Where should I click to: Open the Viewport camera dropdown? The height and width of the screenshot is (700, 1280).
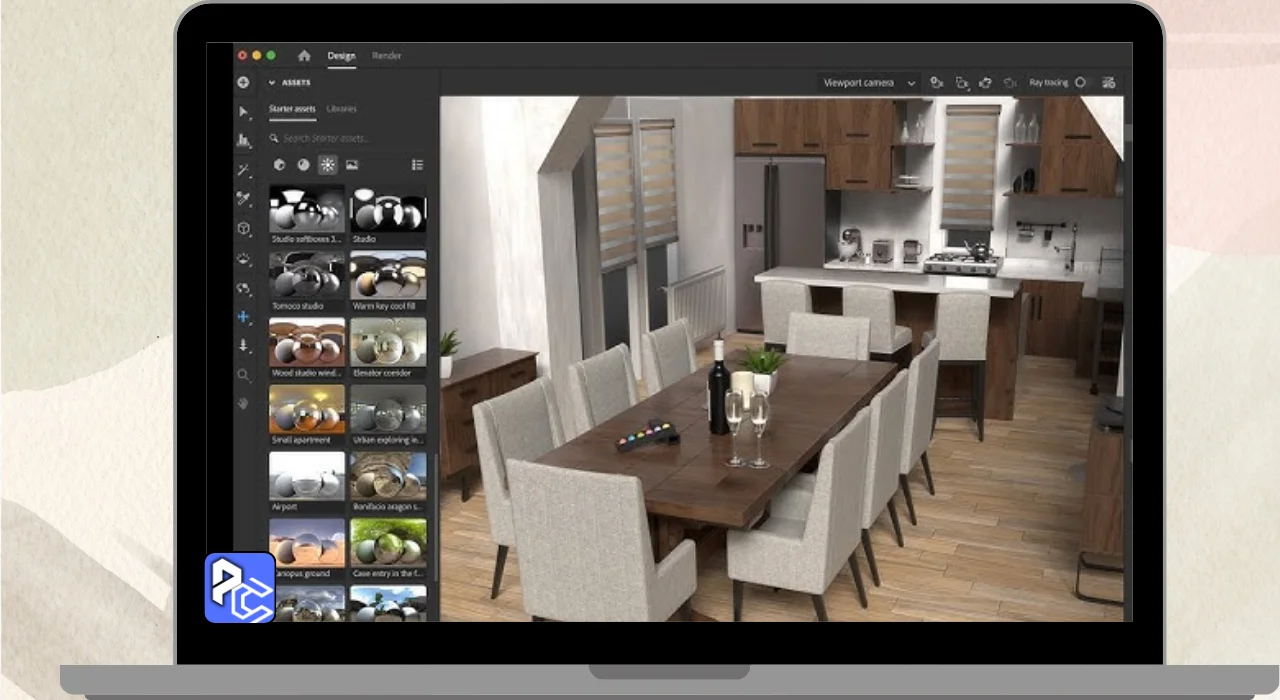click(868, 83)
